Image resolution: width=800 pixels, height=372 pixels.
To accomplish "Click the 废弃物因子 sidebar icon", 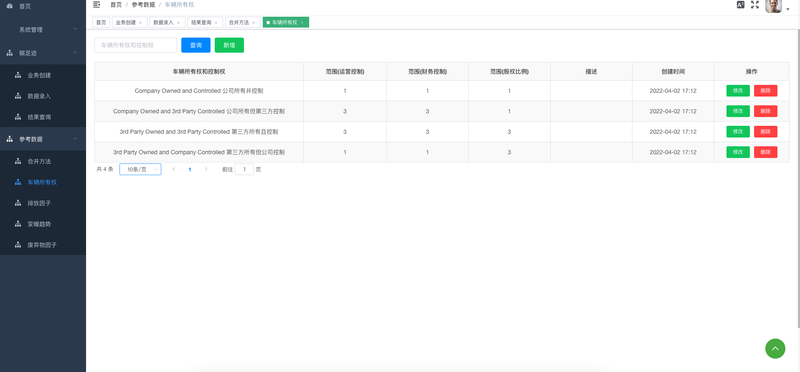I will coord(18,245).
